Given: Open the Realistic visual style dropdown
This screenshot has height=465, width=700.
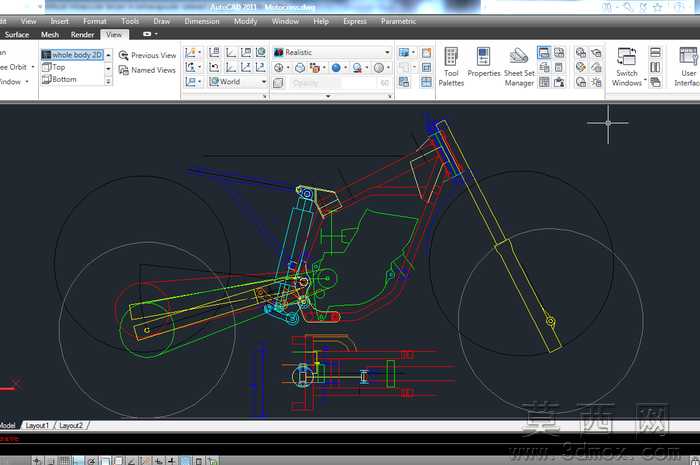Looking at the screenshot, I should [387, 53].
